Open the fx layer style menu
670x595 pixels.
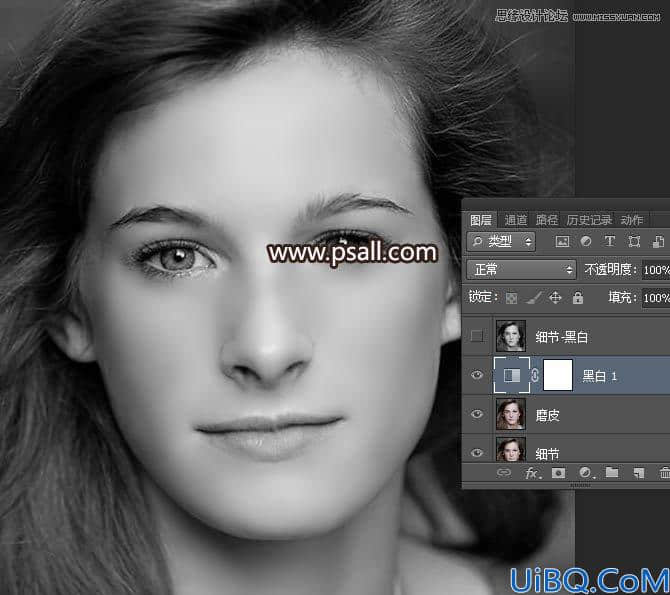coord(532,473)
